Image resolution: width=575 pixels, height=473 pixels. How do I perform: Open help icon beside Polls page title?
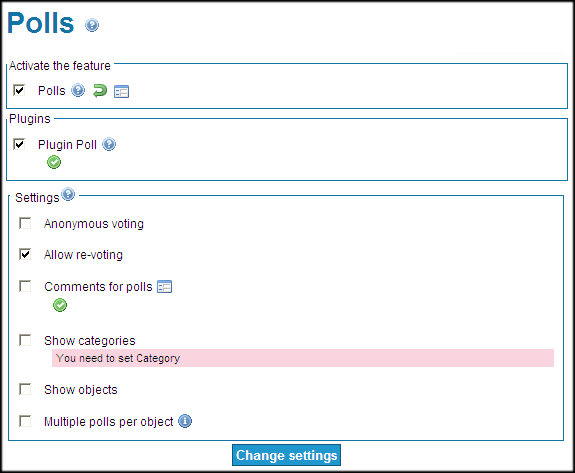pos(92,25)
